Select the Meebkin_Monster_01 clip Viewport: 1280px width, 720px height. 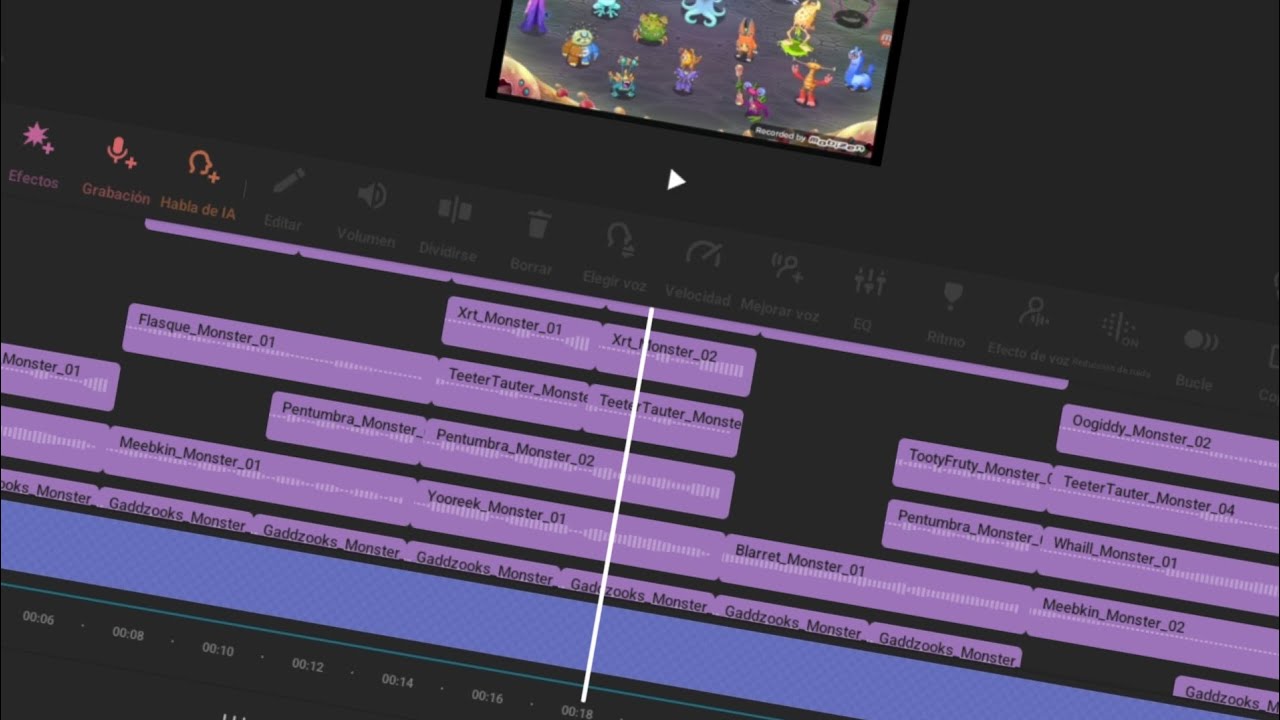click(x=259, y=476)
